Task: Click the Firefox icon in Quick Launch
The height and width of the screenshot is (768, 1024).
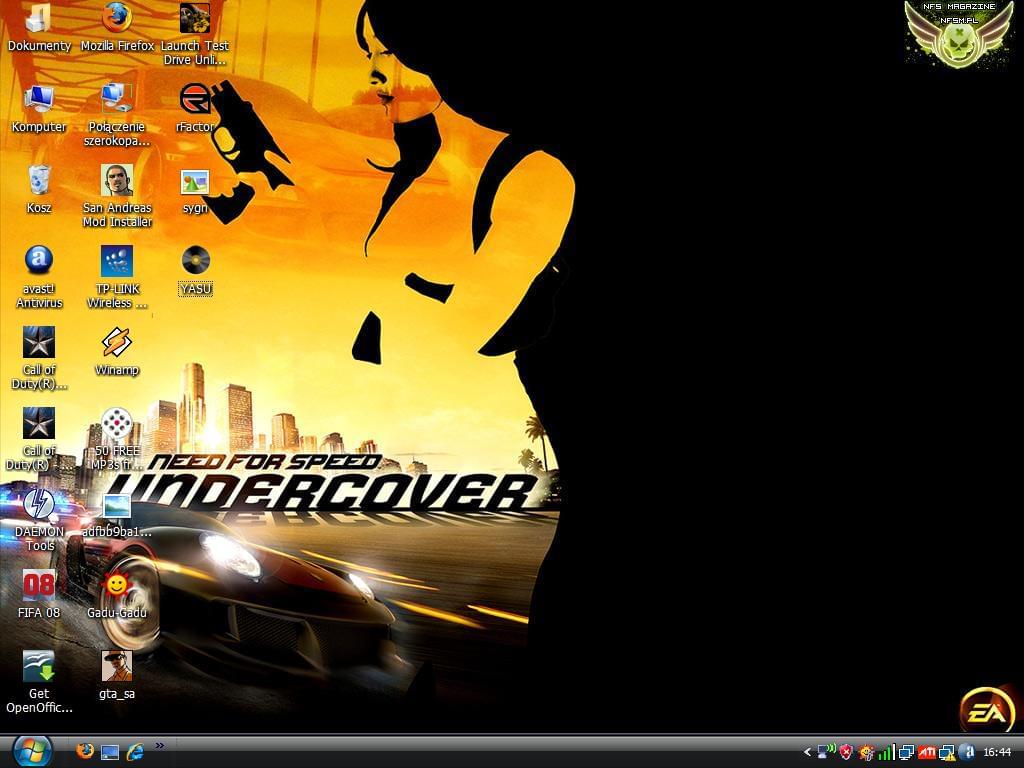Action: click(85, 751)
